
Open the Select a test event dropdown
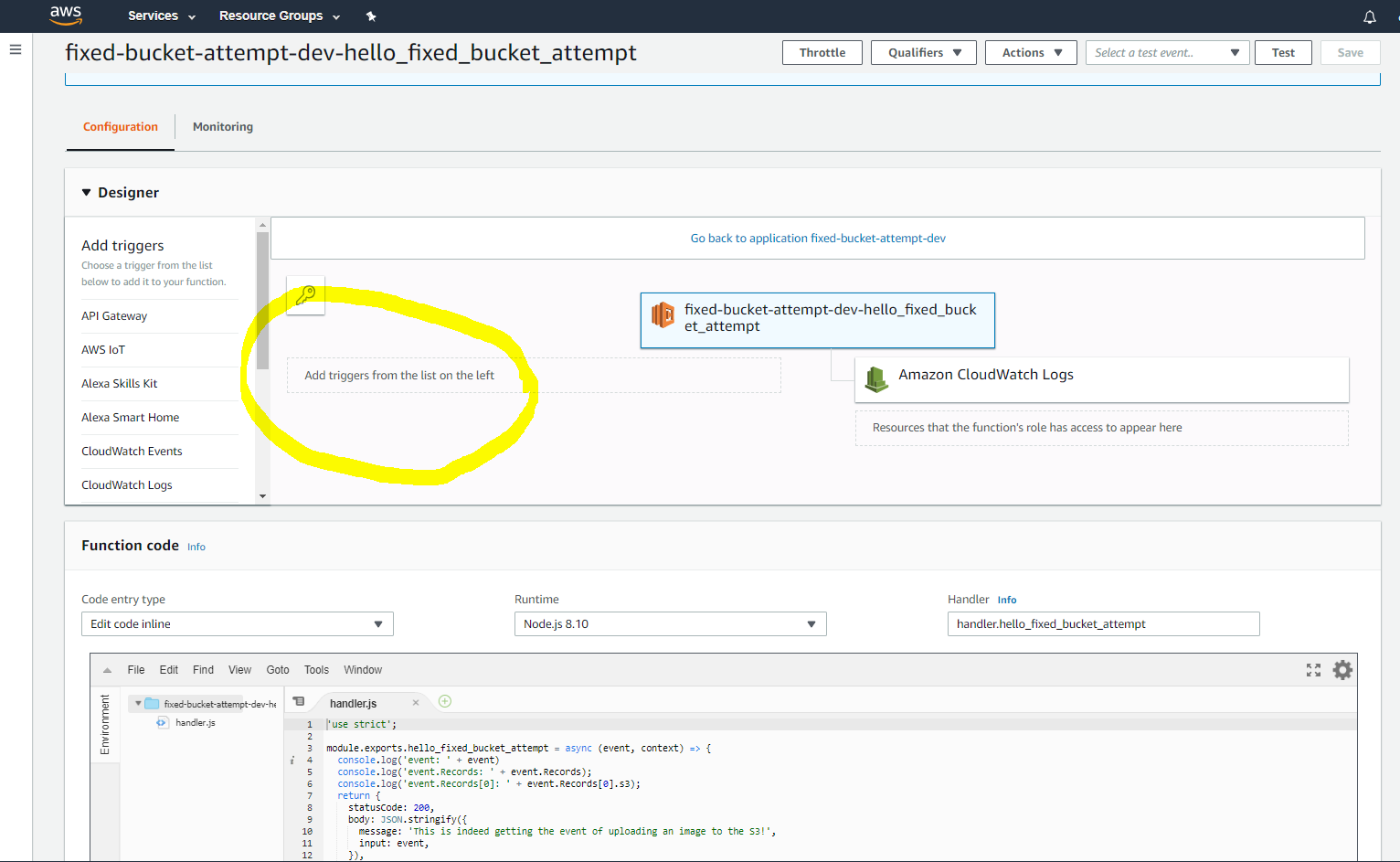coord(1167,52)
